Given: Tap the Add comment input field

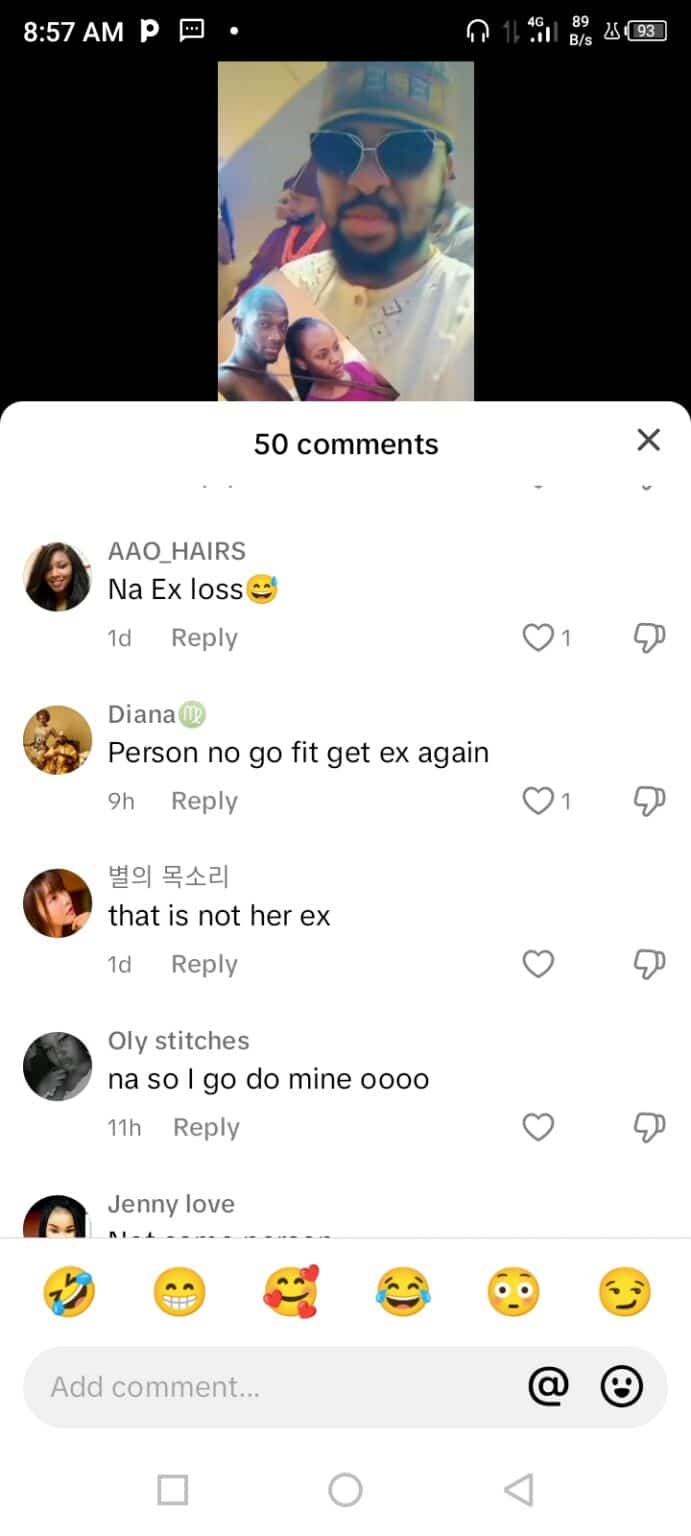Looking at the screenshot, I should tap(270, 1386).
